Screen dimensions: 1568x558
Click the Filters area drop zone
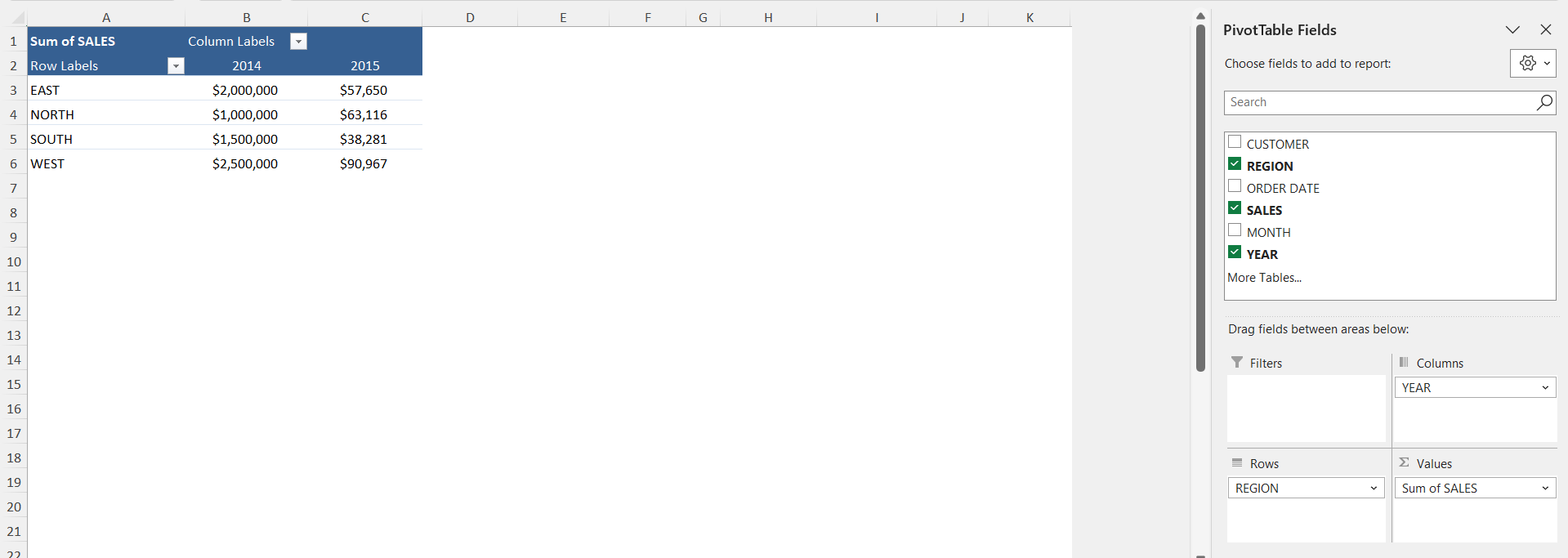point(1307,408)
